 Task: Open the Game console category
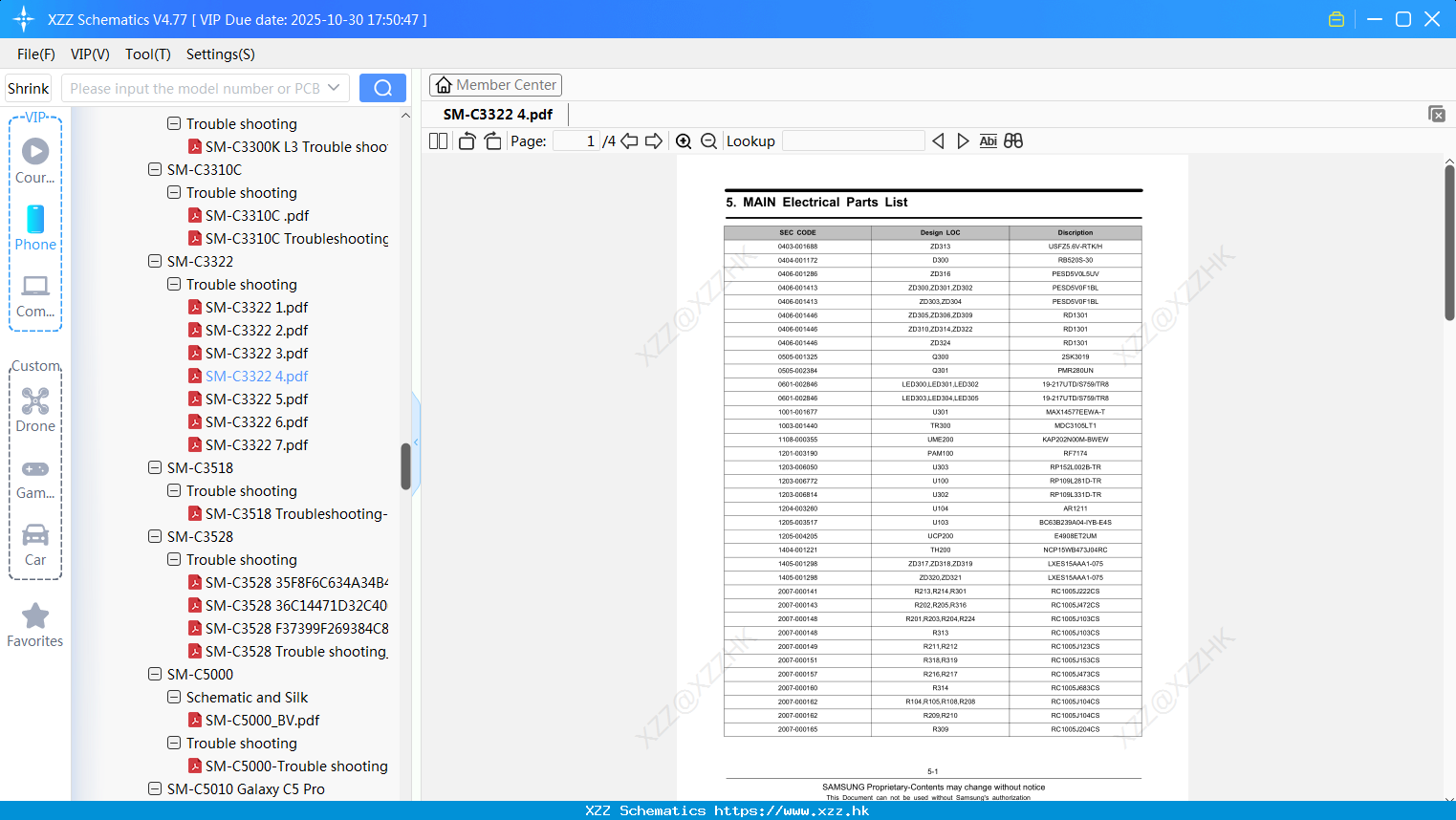click(35, 479)
